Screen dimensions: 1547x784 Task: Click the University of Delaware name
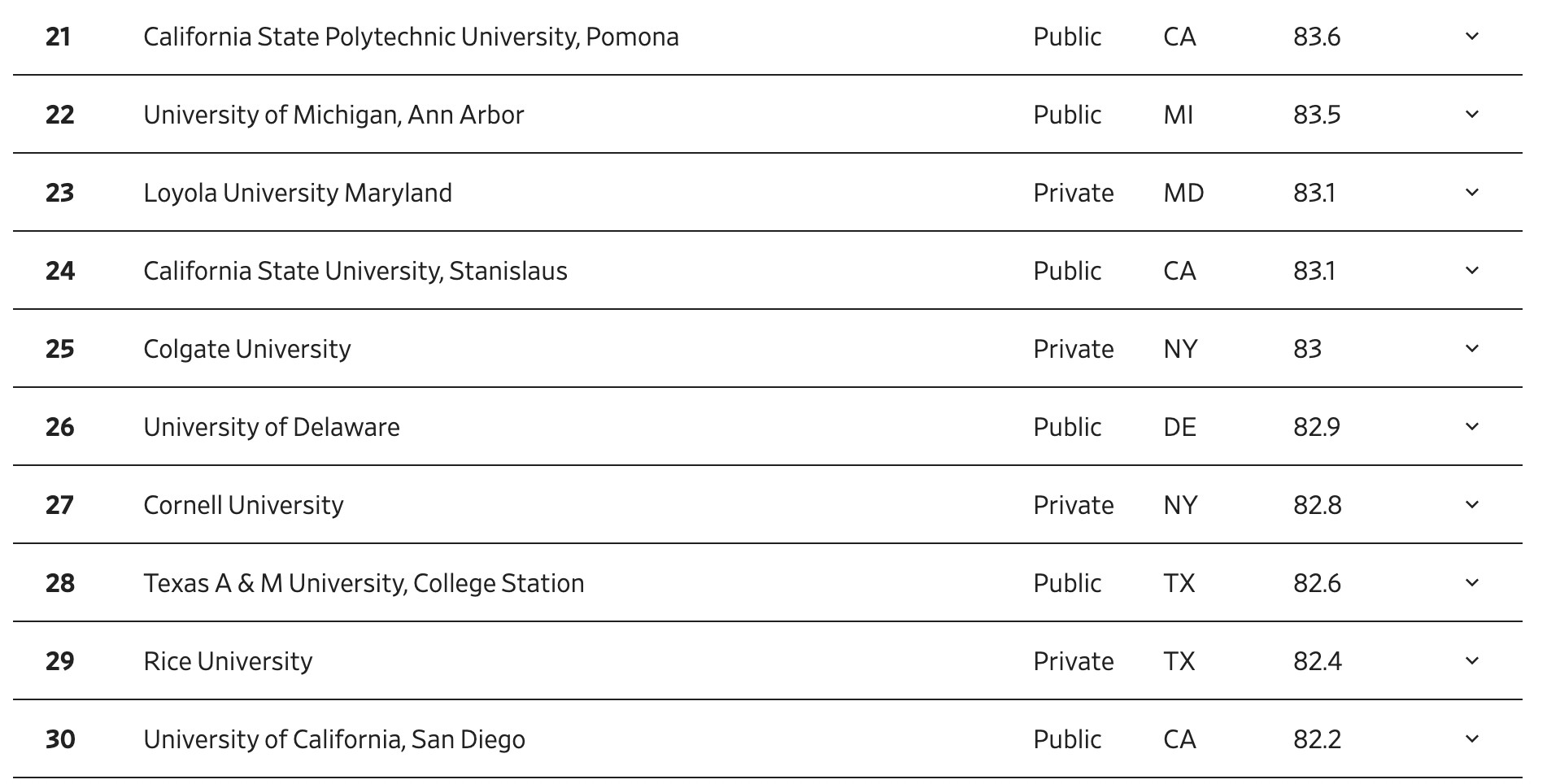272,427
